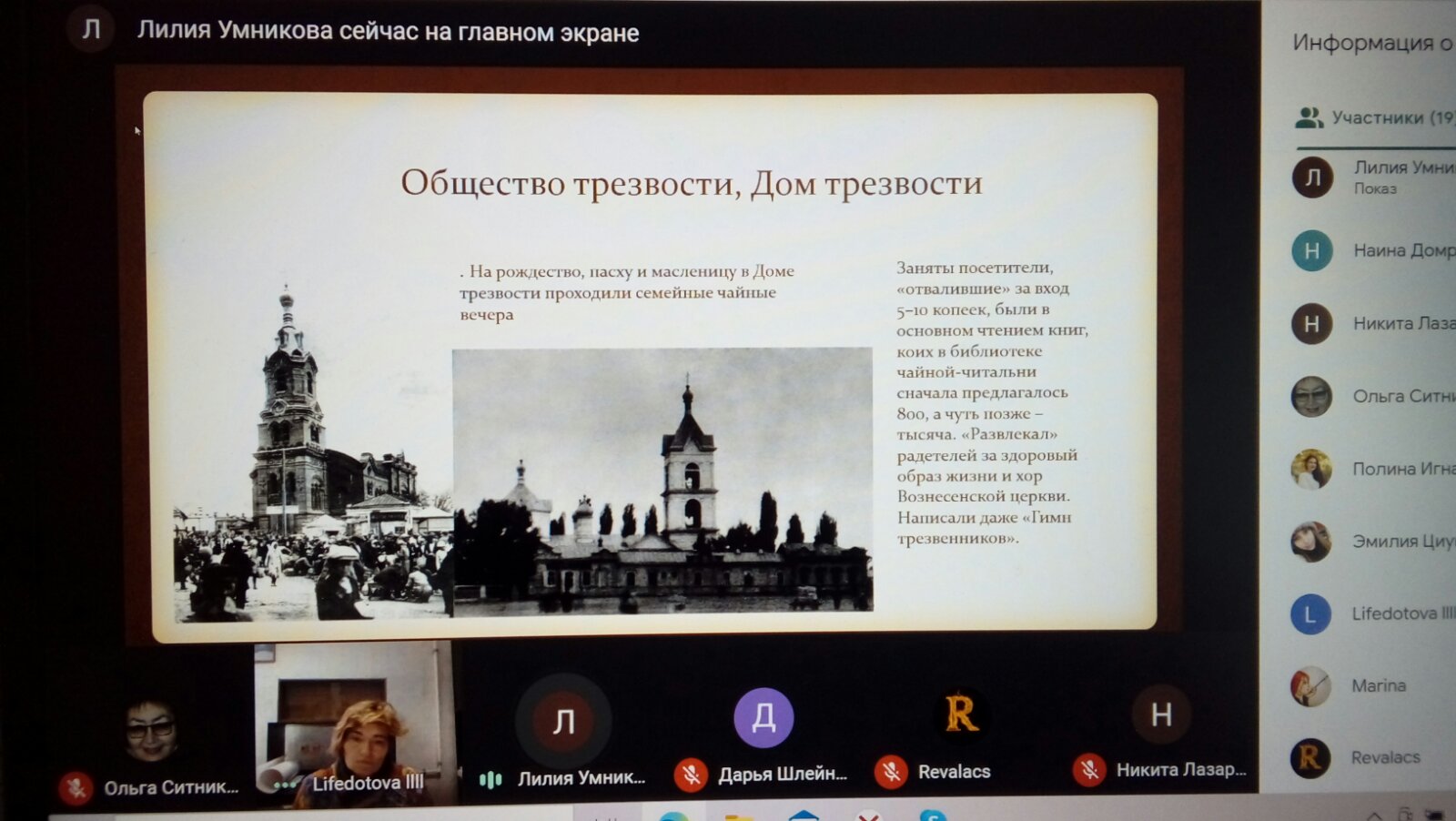Select Revalacs in the participants list
The image size is (1456, 821).
pyautogui.click(x=1373, y=757)
